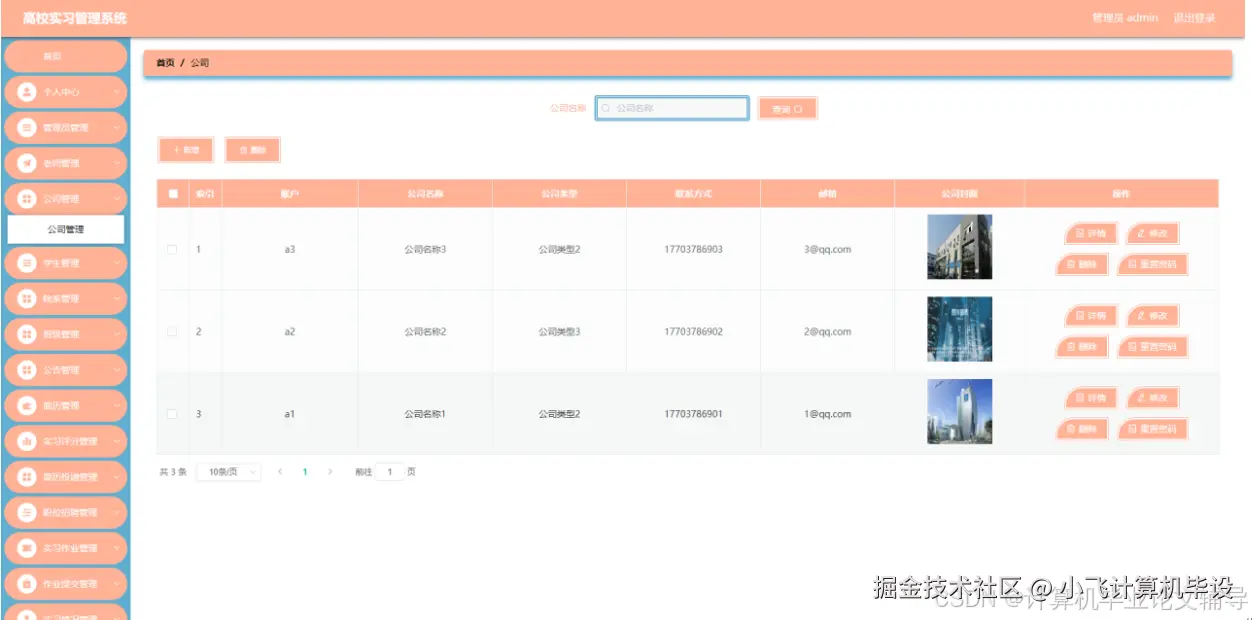Click the 删除 button above the table
Image resolution: width=1252 pixels, height=620 pixels.
(x=252, y=150)
